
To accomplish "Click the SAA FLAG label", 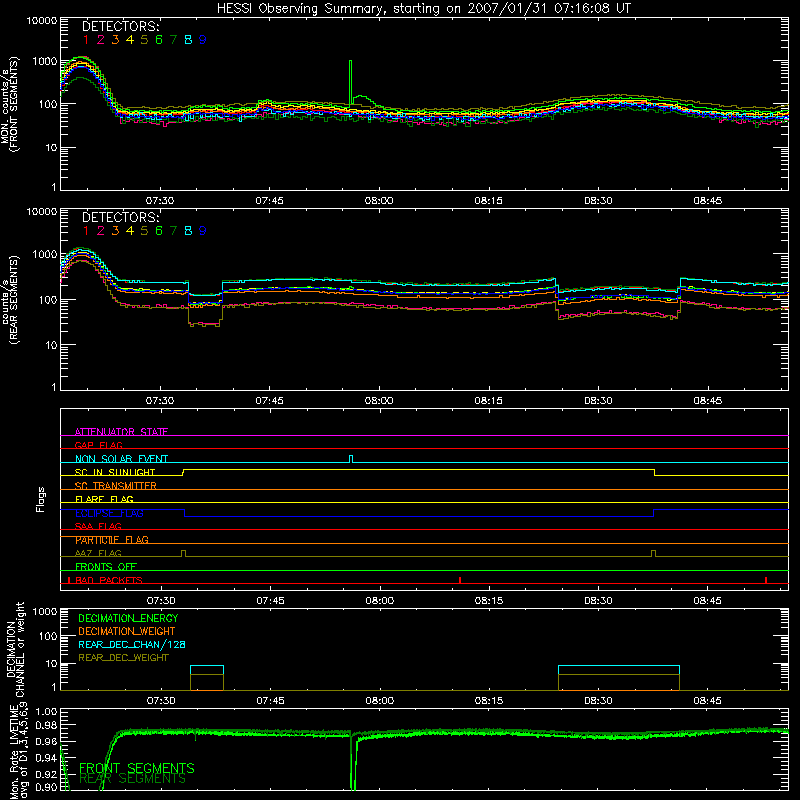I will tap(98, 526).
